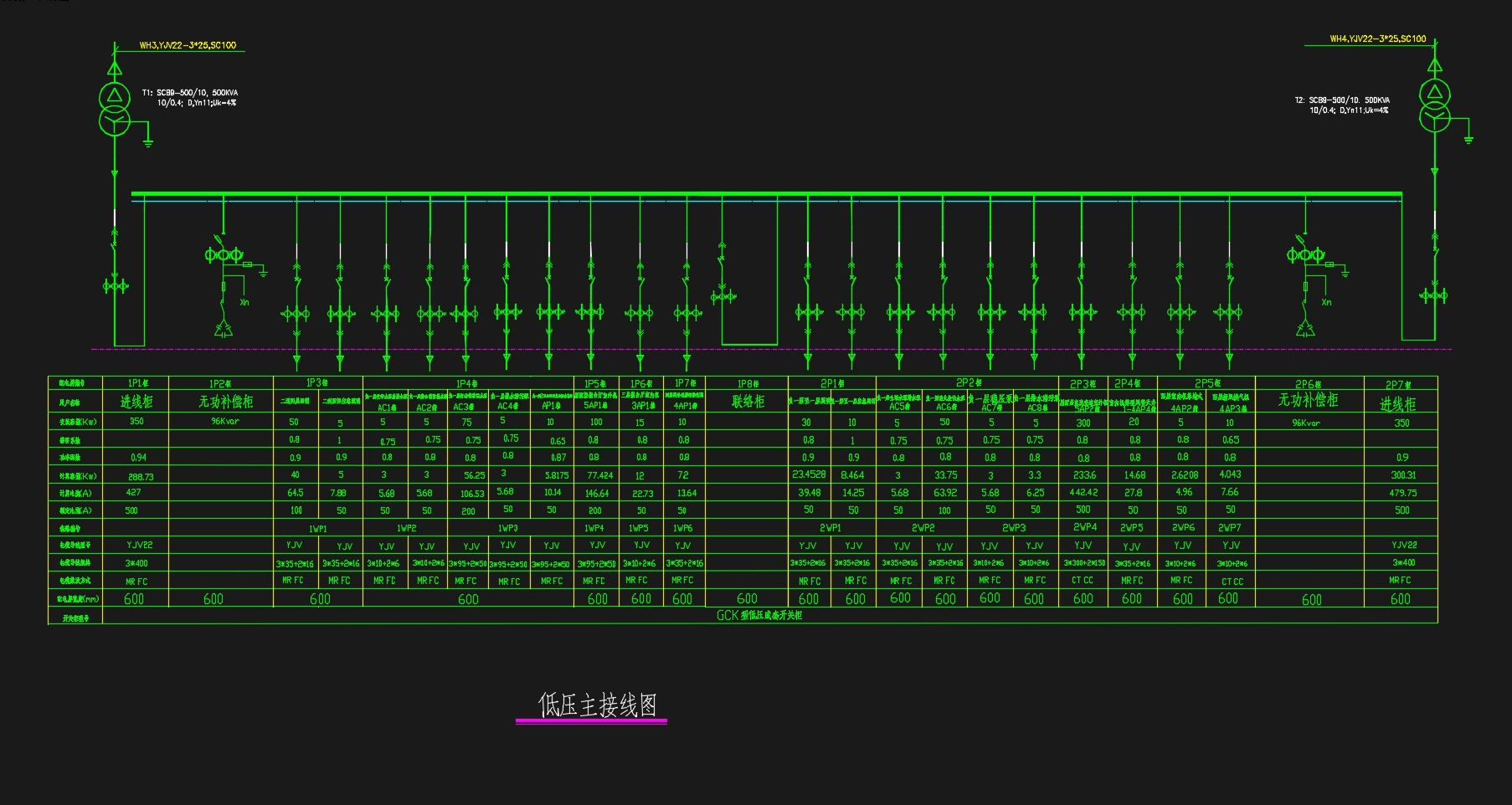Select the 4AP3 circuit name cell
Viewport: 1512px width, 805px height.
point(1231,402)
